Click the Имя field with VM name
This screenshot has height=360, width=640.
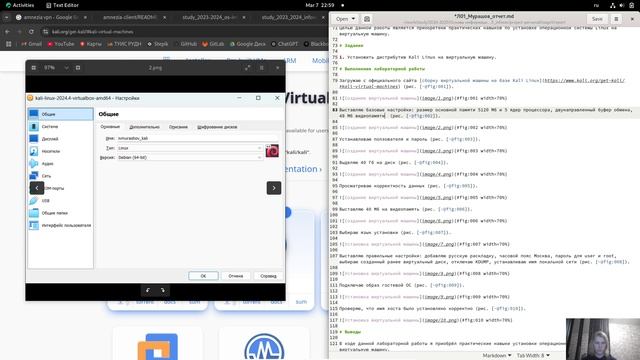pyautogui.click(x=198, y=138)
